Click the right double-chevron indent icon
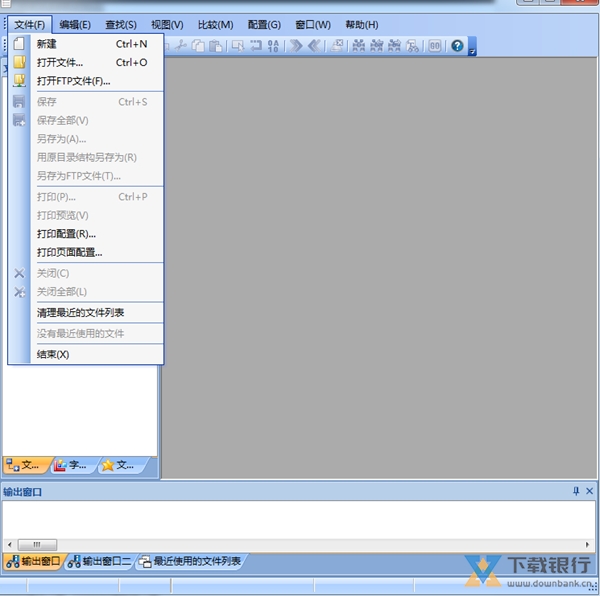The image size is (600, 596). pos(296,46)
